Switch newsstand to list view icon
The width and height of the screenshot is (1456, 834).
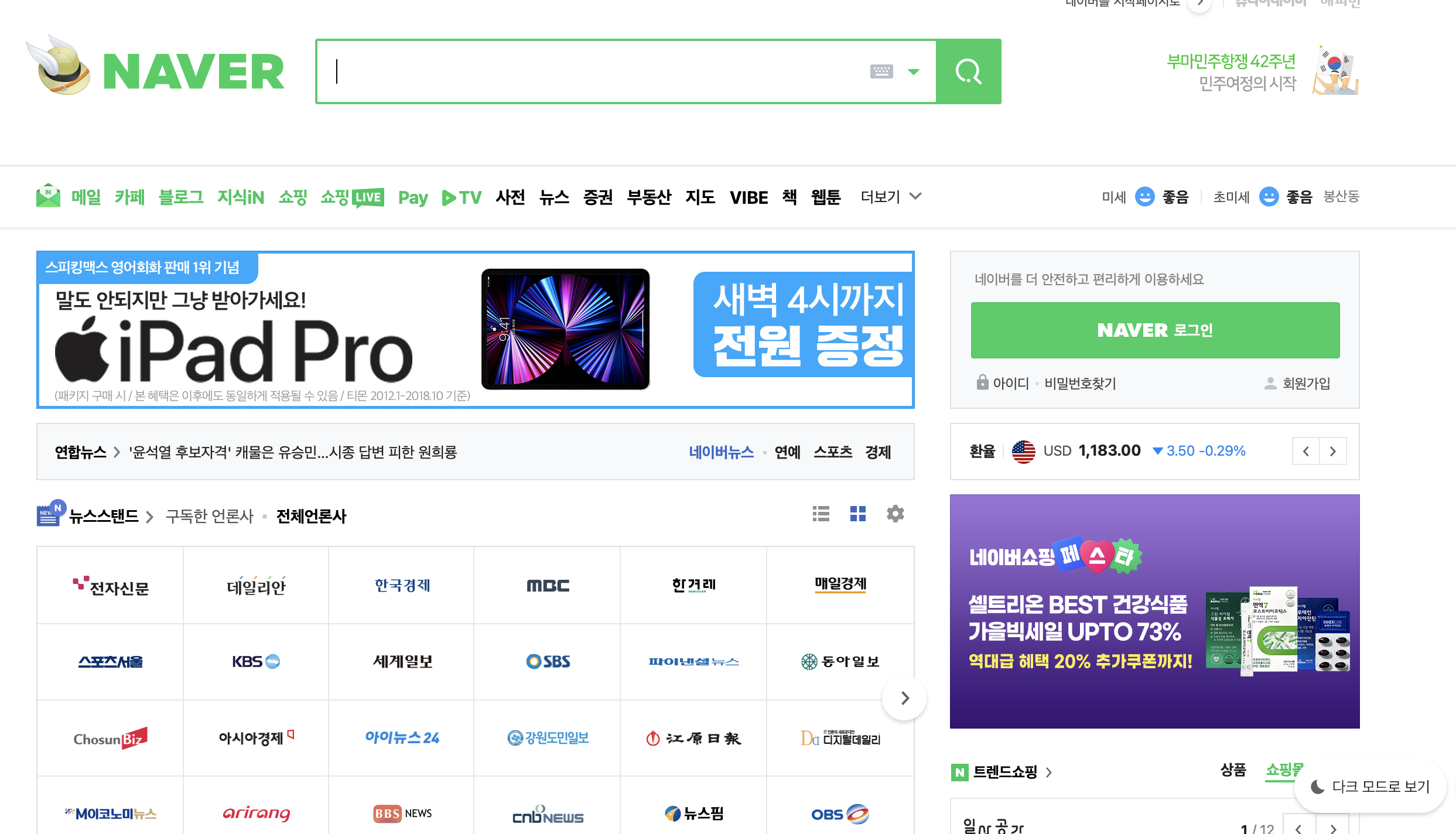821,514
